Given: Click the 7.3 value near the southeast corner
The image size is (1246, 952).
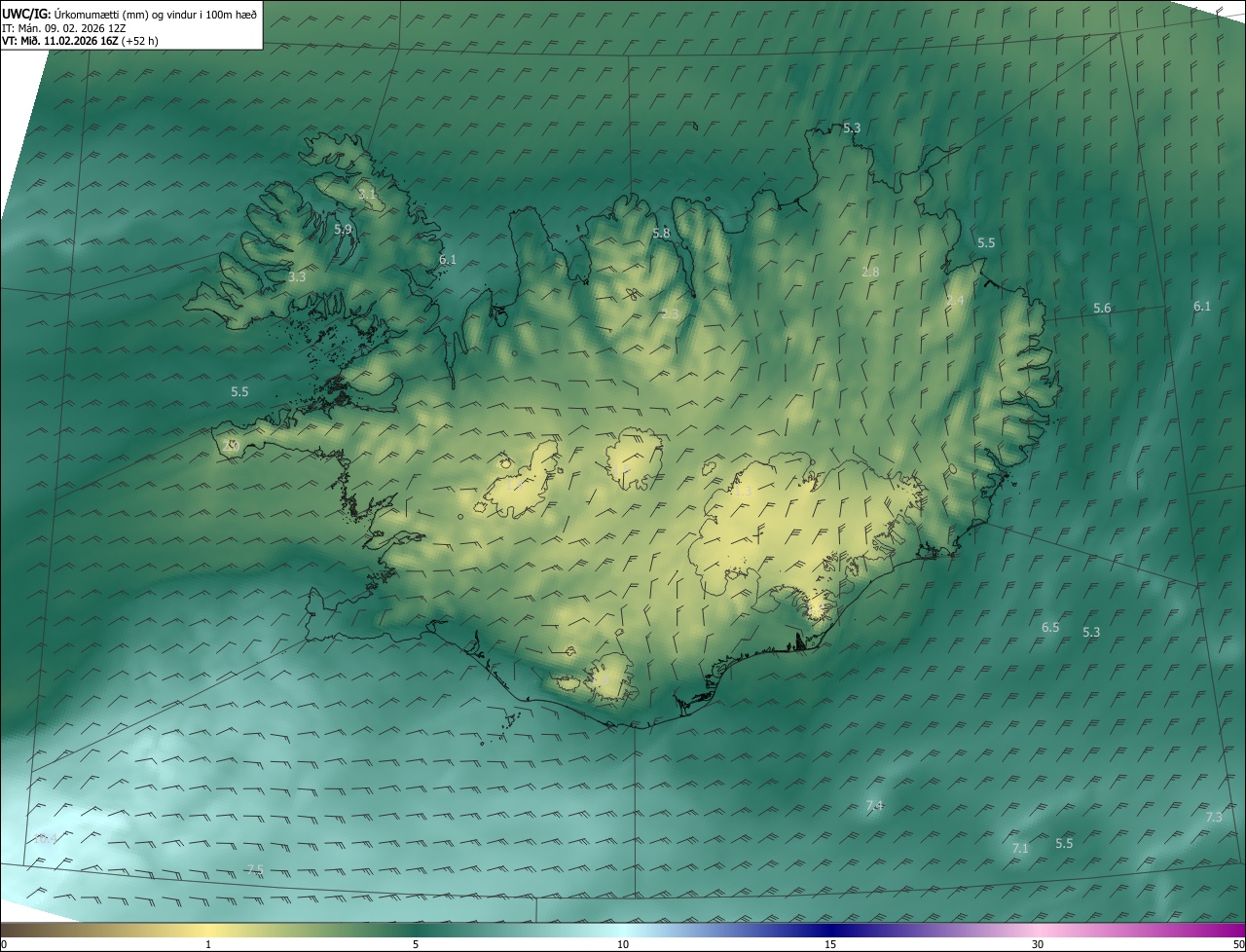Looking at the screenshot, I should (x=1214, y=817).
